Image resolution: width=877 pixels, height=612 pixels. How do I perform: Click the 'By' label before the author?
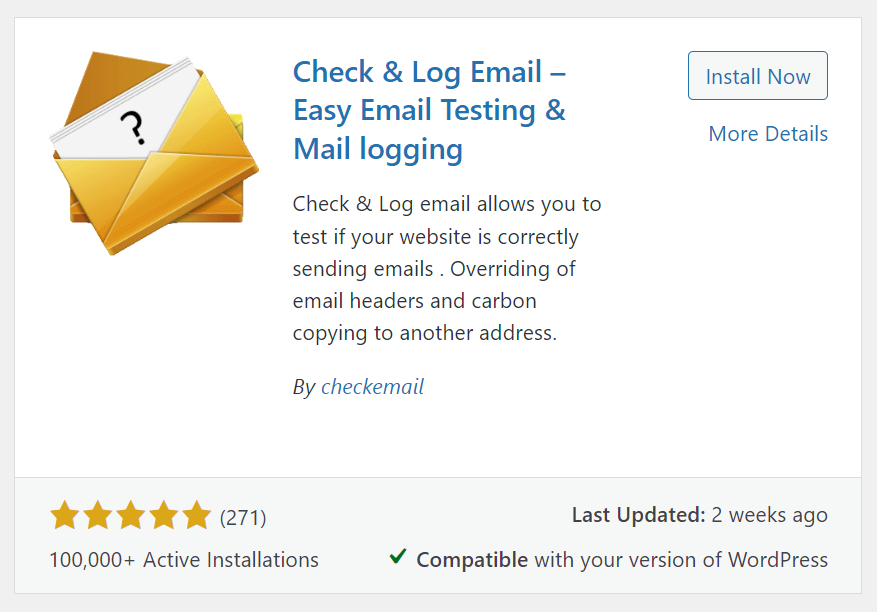pos(304,387)
